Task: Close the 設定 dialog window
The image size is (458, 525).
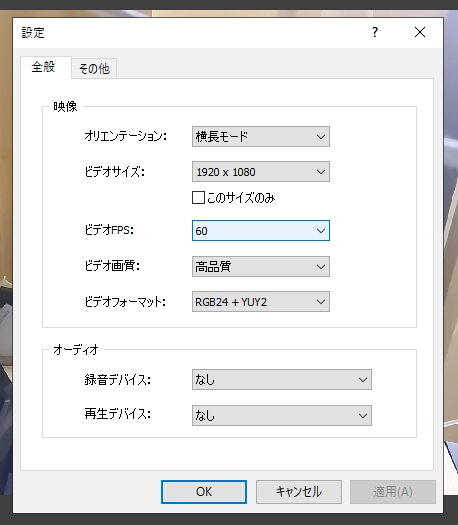Action: click(420, 32)
